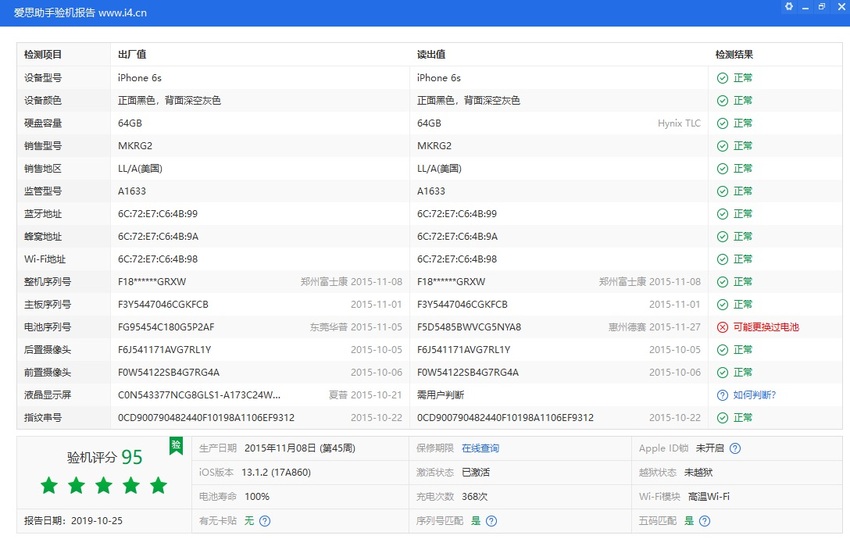Select the factory 指纹串号 serial value
The height and width of the screenshot is (539, 850).
pyautogui.click(x=206, y=418)
